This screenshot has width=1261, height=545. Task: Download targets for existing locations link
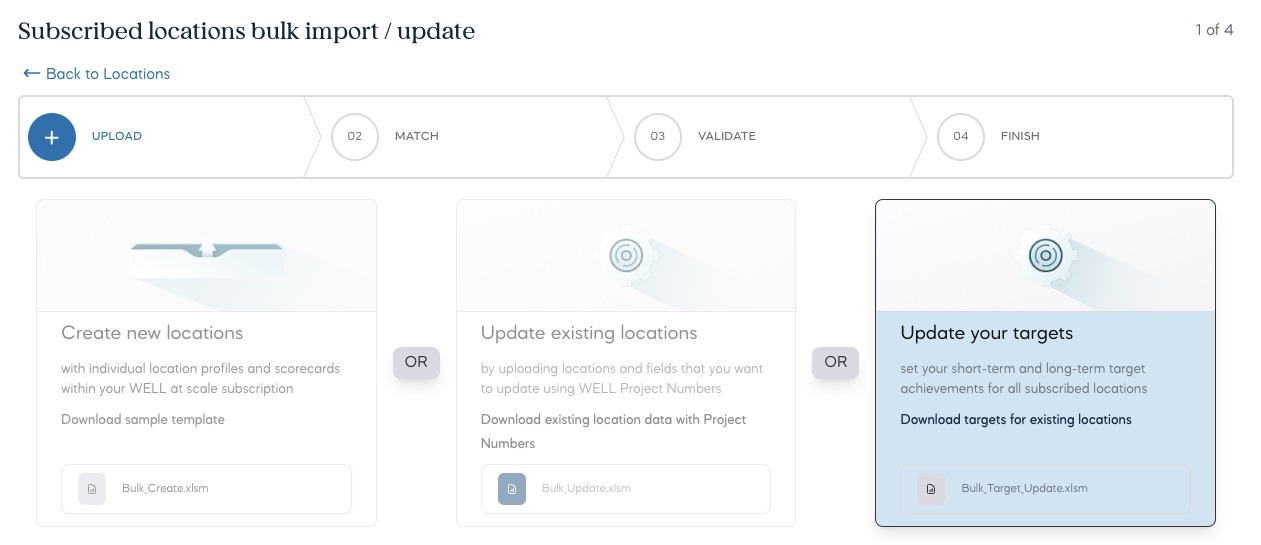(x=1016, y=420)
